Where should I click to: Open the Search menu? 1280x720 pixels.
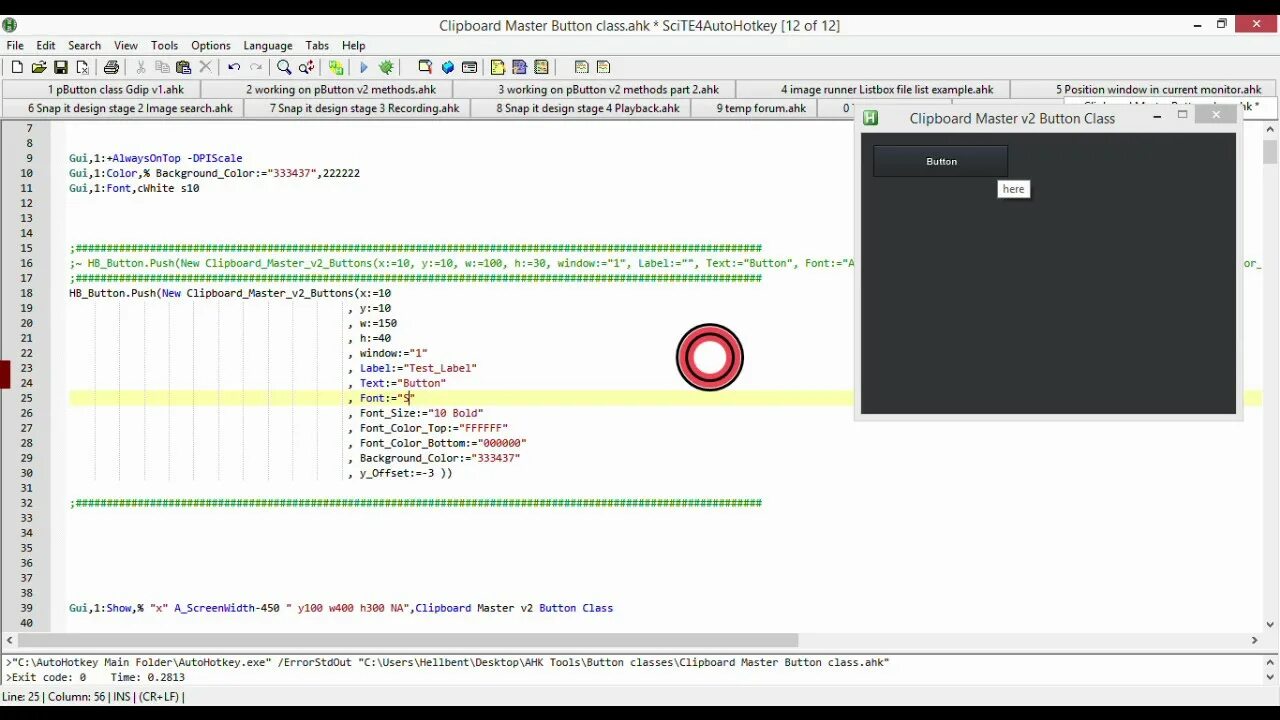pyautogui.click(x=84, y=45)
